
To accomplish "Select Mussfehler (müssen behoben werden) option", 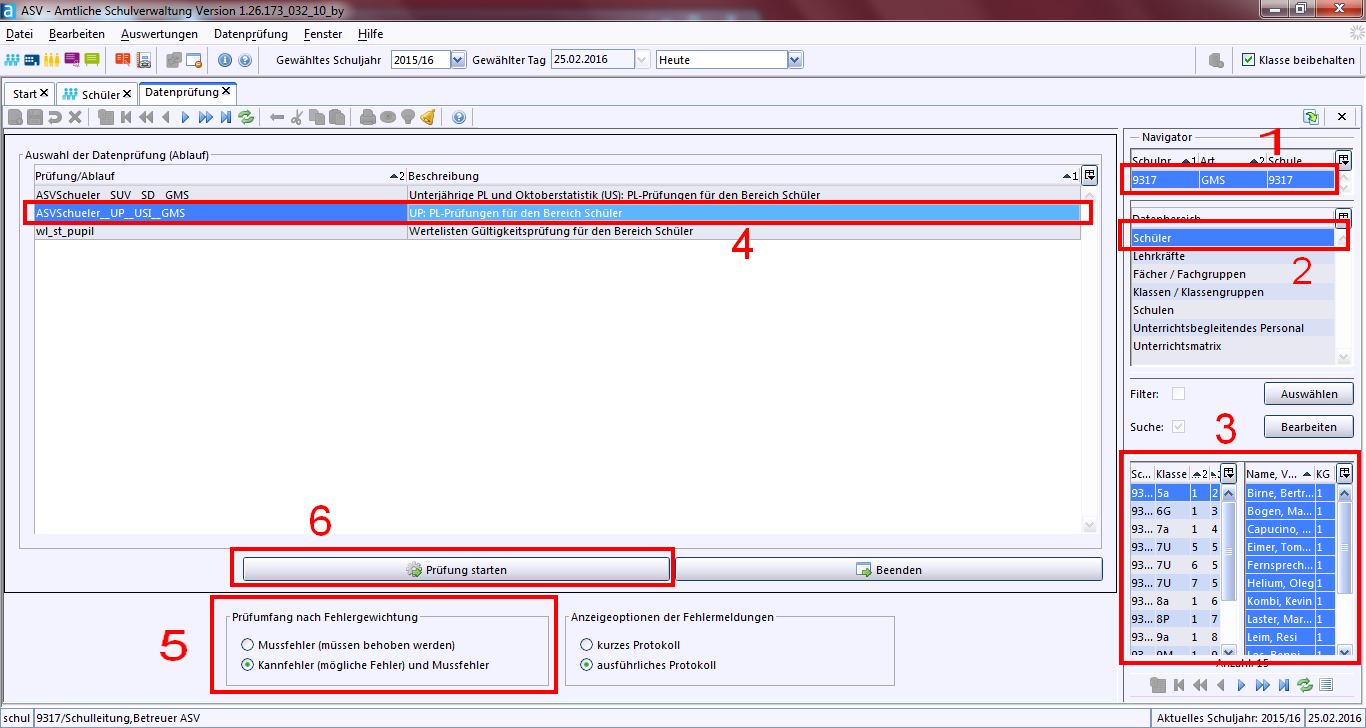I will [x=247, y=645].
